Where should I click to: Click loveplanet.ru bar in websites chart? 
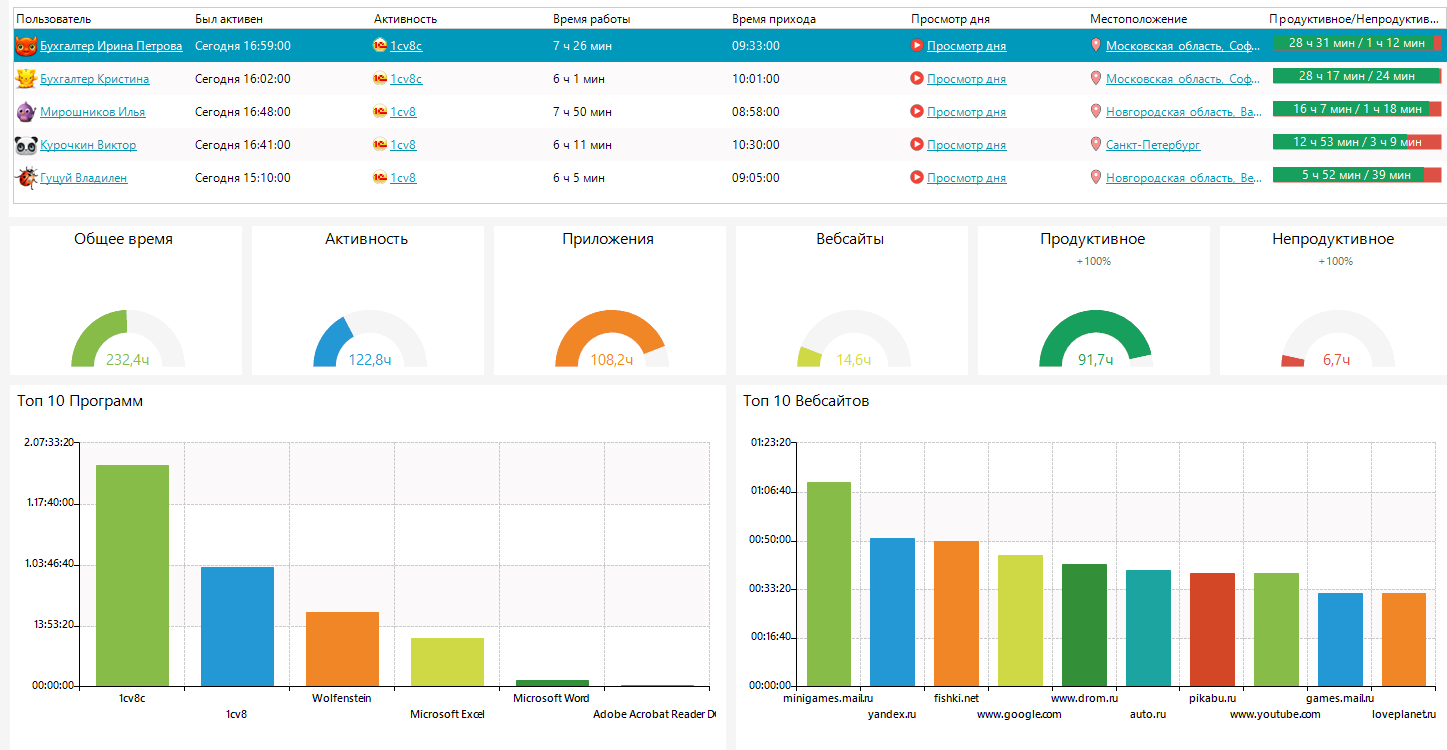click(1404, 639)
